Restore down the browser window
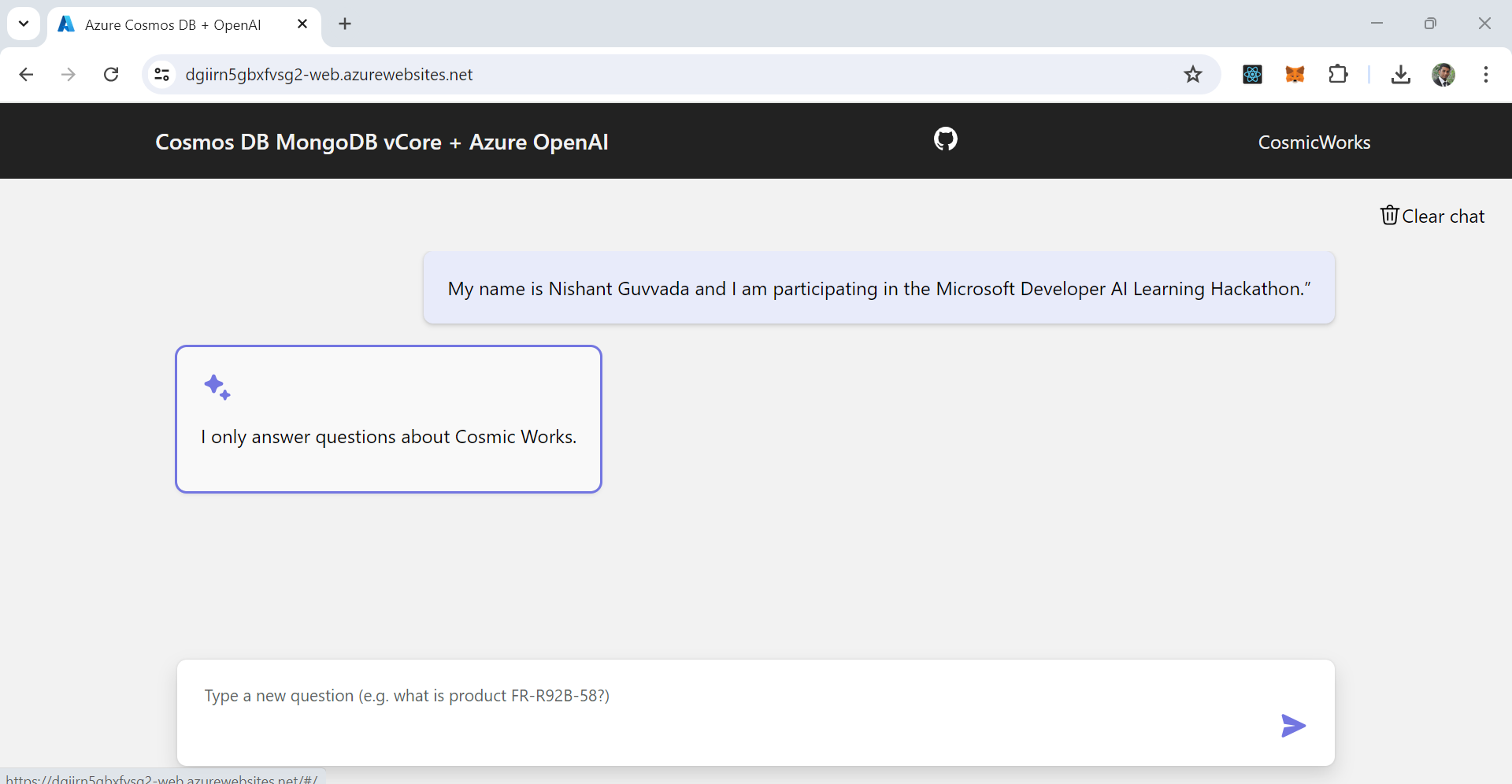The height and width of the screenshot is (784, 1512). tap(1430, 24)
